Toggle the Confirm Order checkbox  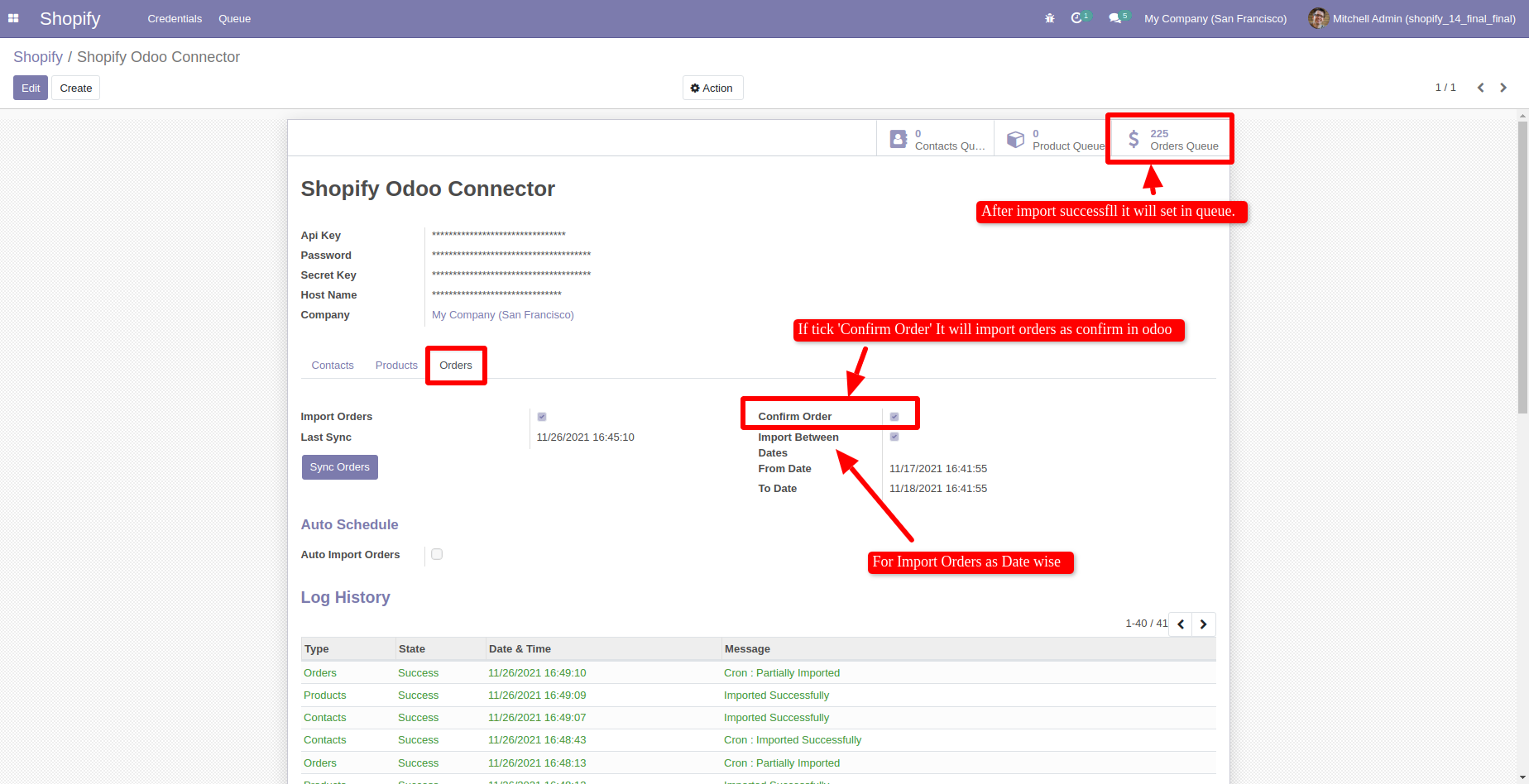[894, 417]
